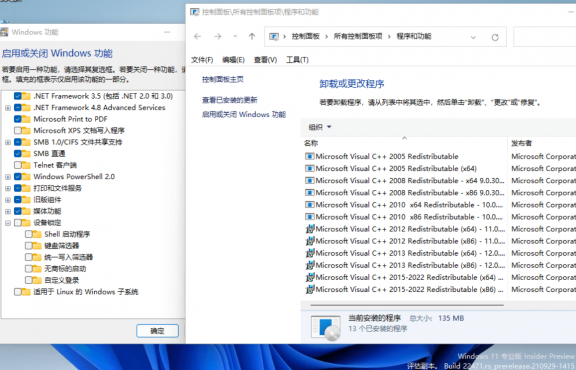Enable 适用于 Linux 的 Windows 子系统 checkbox

(18, 292)
